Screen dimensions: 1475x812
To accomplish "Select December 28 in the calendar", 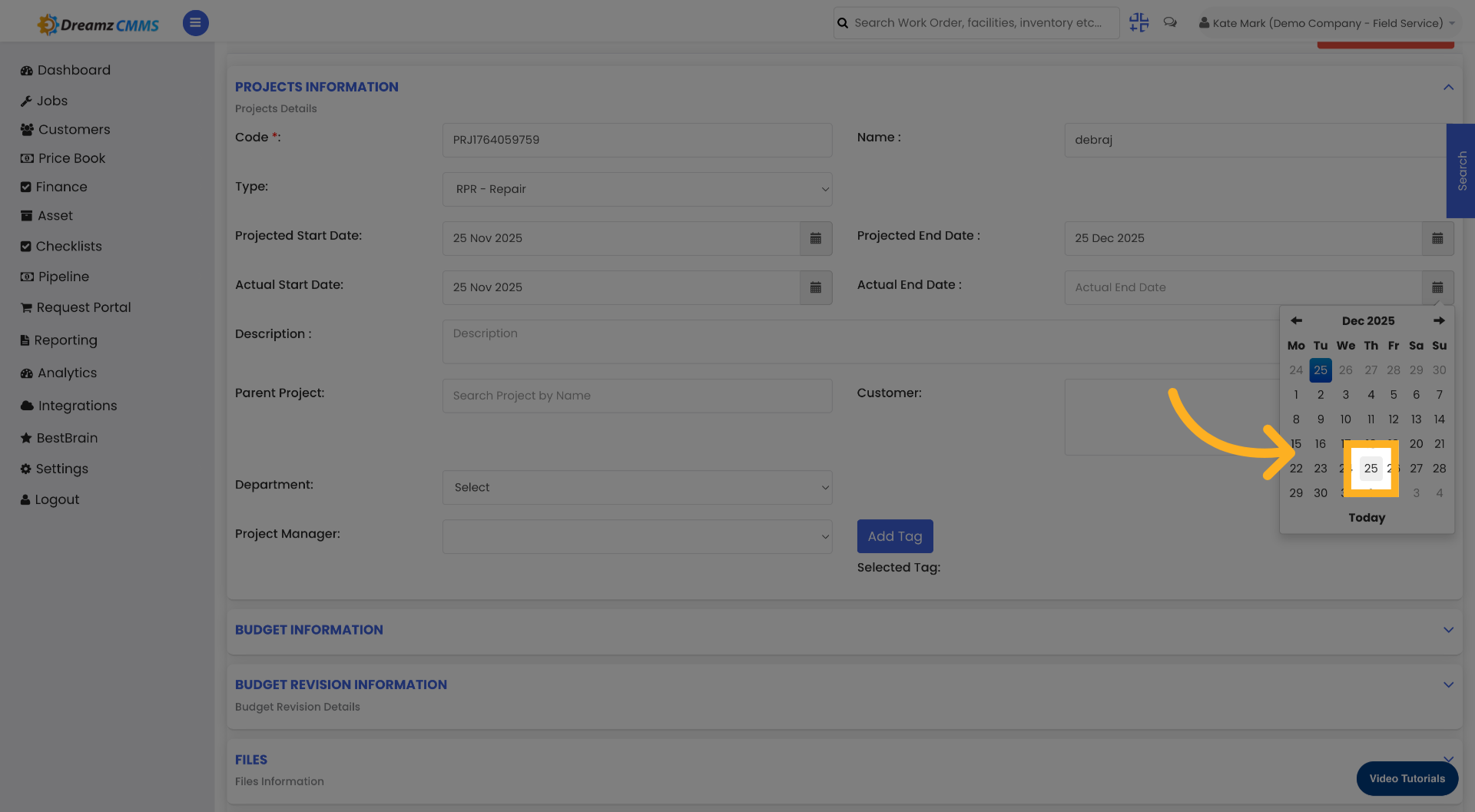I will pos(1439,469).
